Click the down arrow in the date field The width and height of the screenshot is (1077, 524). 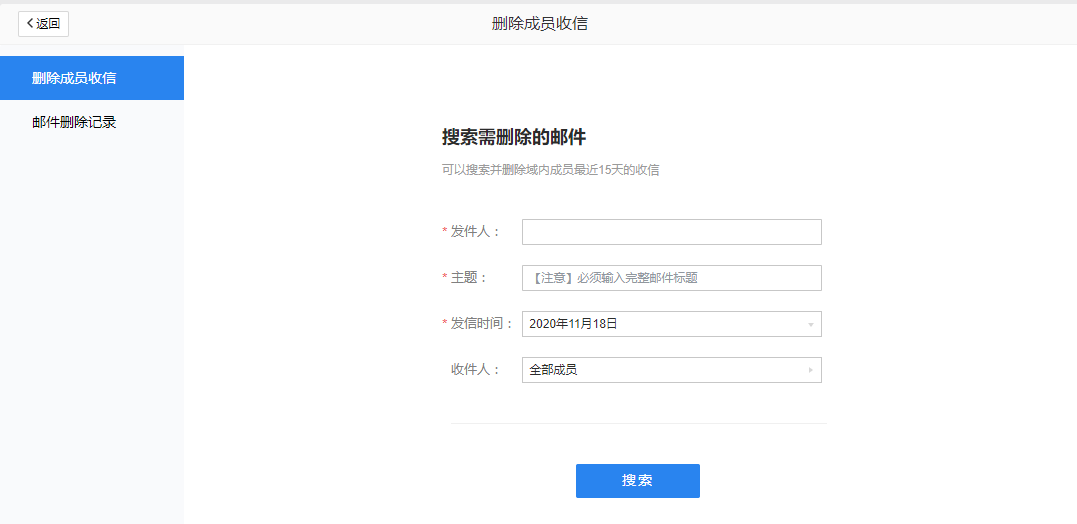[810, 325]
